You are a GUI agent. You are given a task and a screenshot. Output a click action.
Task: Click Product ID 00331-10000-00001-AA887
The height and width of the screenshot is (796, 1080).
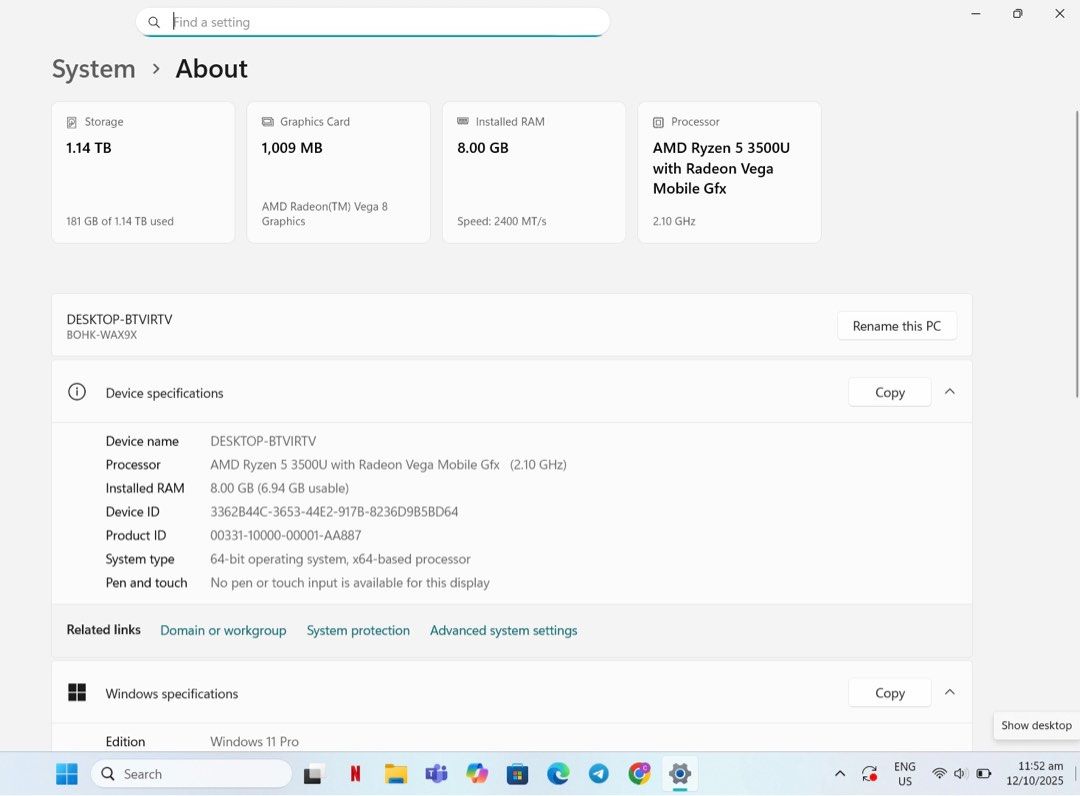tap(285, 535)
